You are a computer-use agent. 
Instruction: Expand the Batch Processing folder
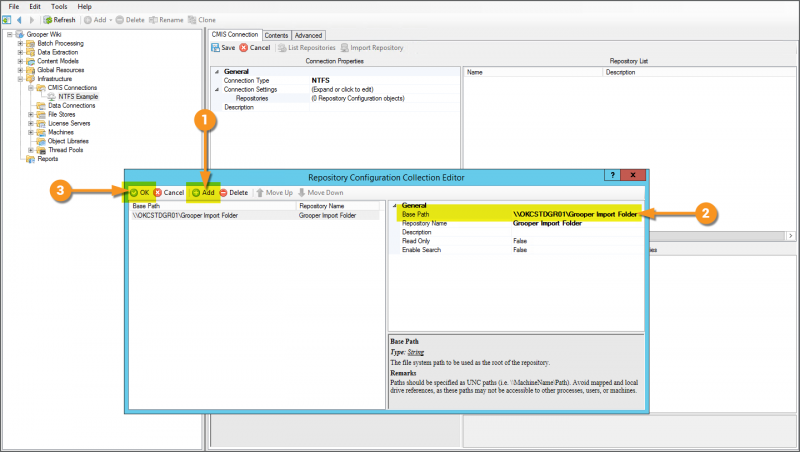coord(20,43)
